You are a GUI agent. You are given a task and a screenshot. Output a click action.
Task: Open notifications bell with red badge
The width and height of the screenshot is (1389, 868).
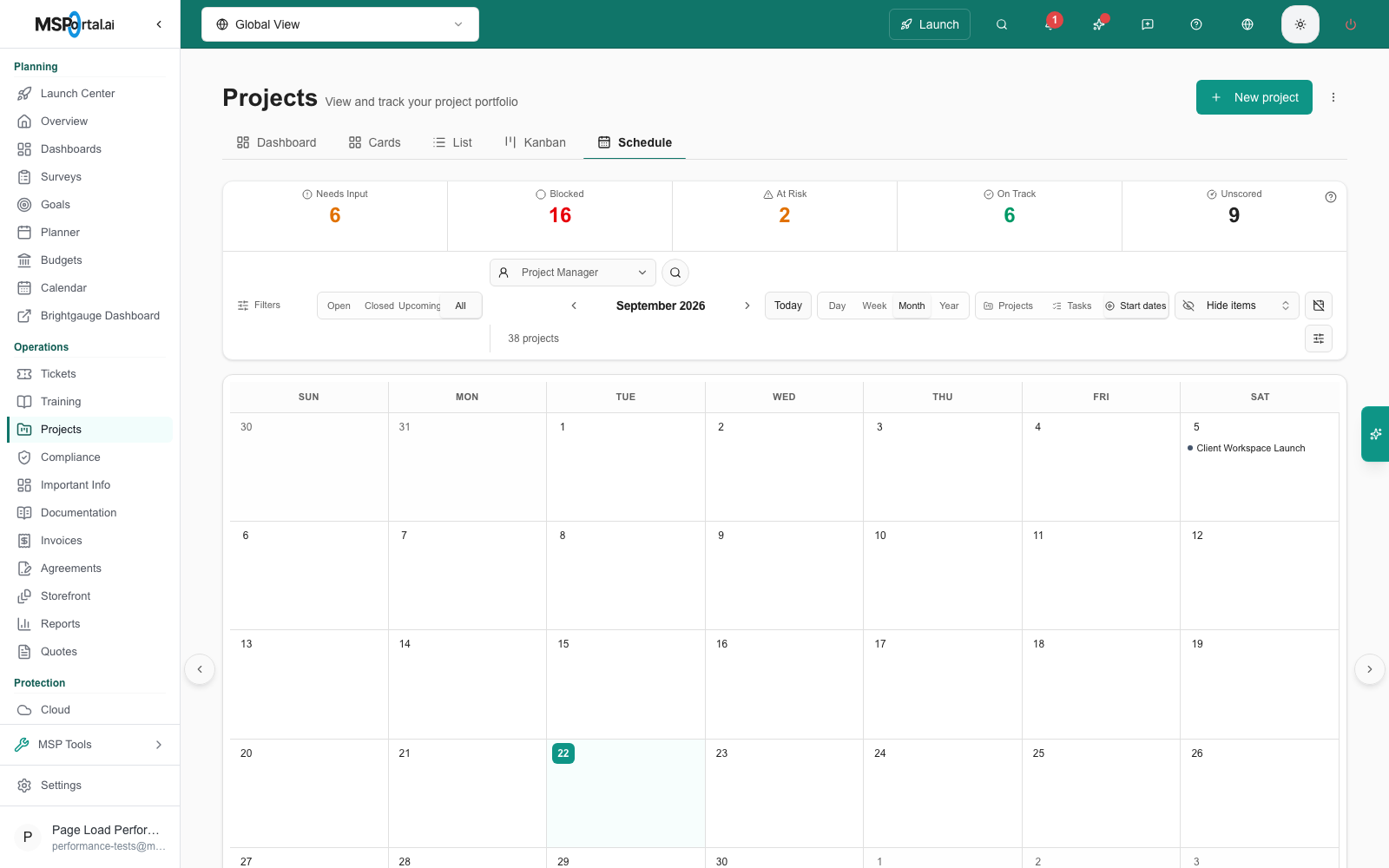pyautogui.click(x=1050, y=24)
